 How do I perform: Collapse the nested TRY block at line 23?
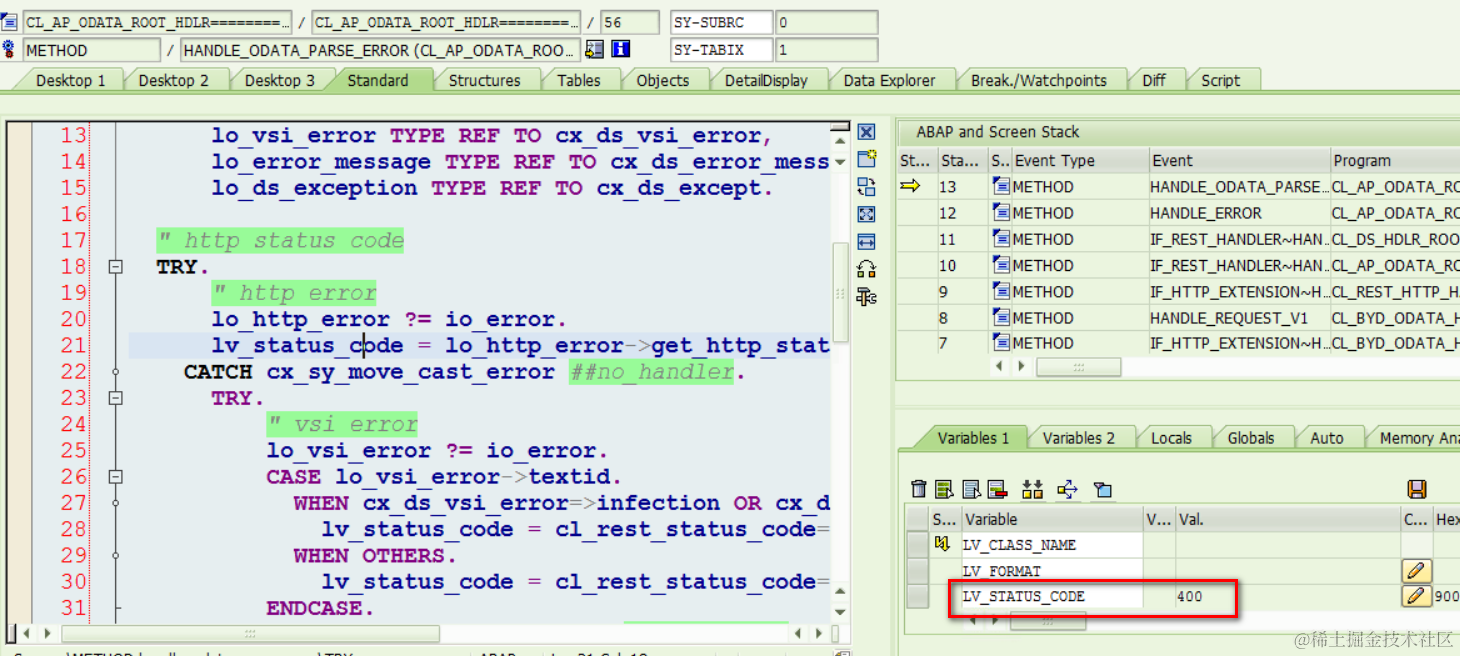coord(115,398)
